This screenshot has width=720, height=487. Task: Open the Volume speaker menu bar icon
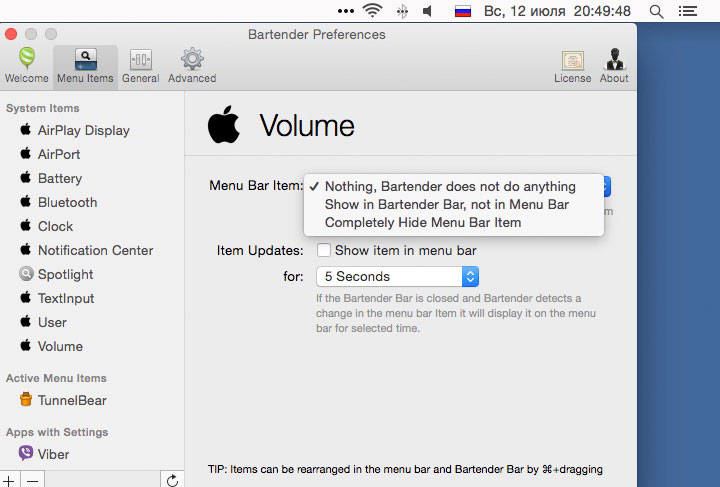(x=427, y=11)
